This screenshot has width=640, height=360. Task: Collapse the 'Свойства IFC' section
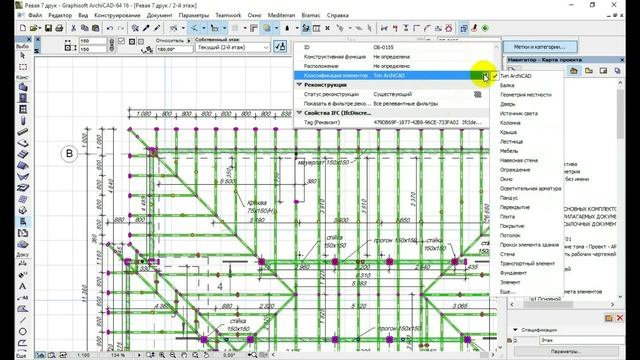click(299, 113)
